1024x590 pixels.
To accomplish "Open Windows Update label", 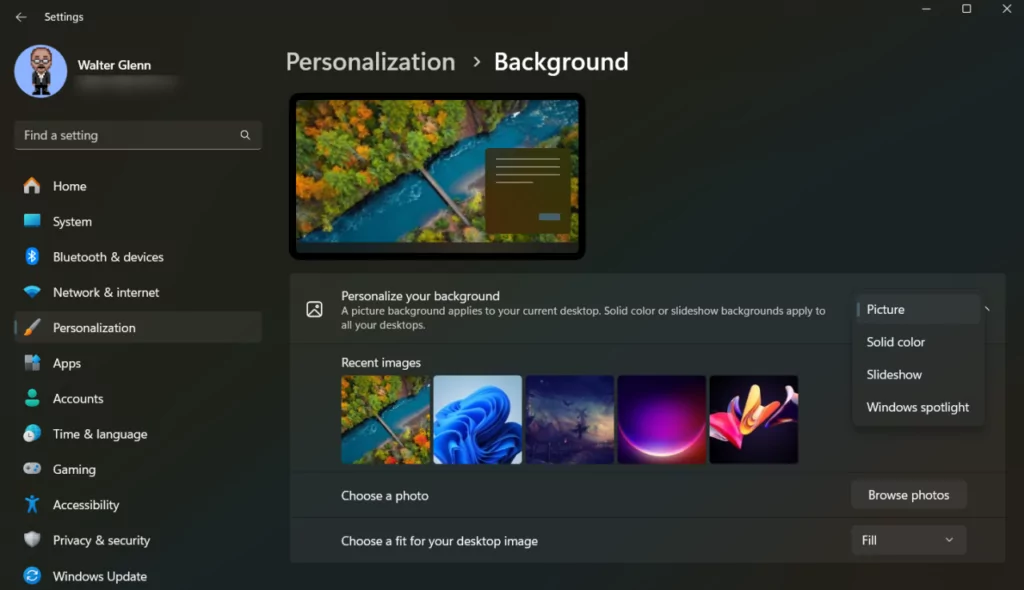I will point(99,576).
